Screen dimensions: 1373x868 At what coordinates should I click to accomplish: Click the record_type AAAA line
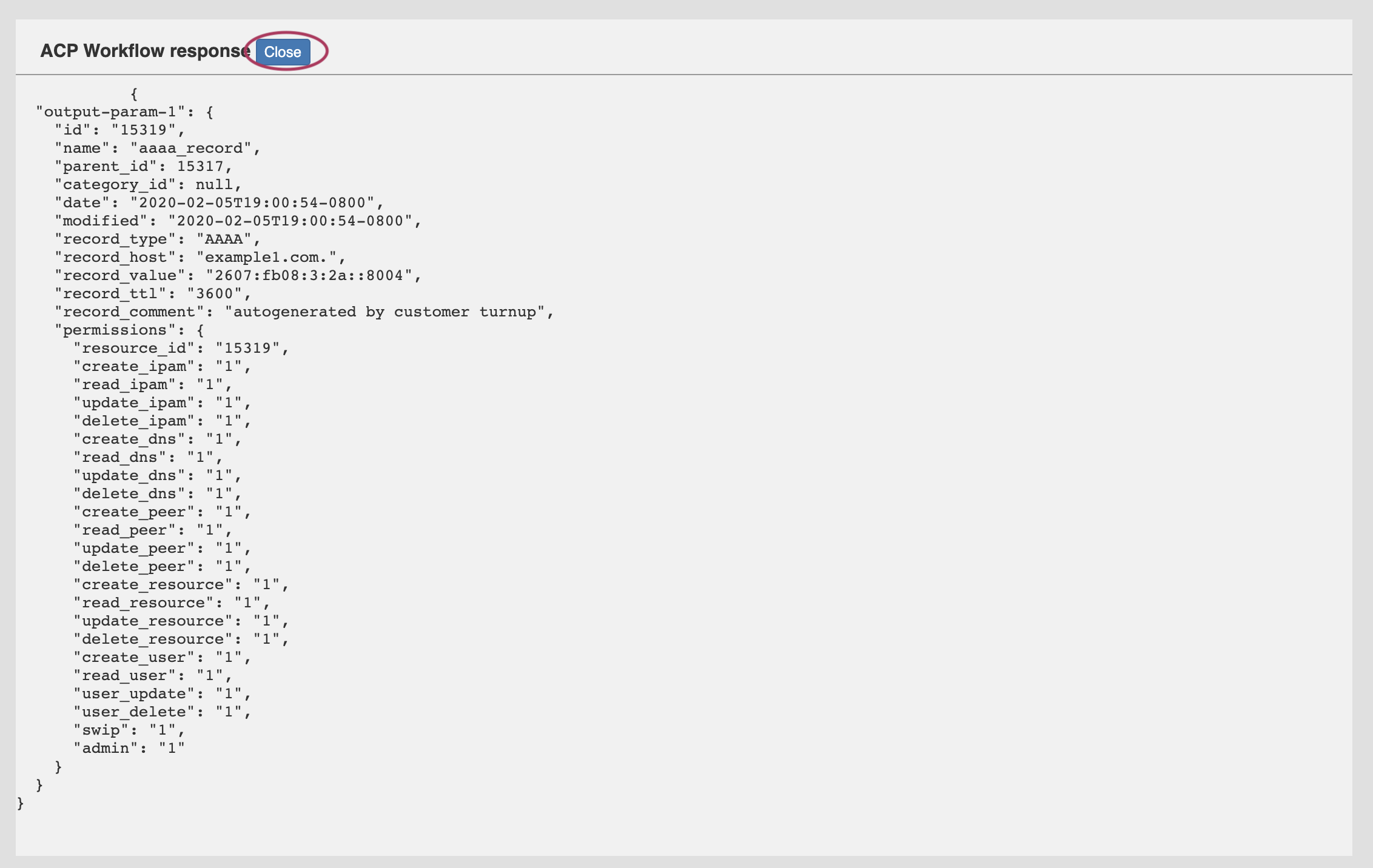[x=157, y=239]
